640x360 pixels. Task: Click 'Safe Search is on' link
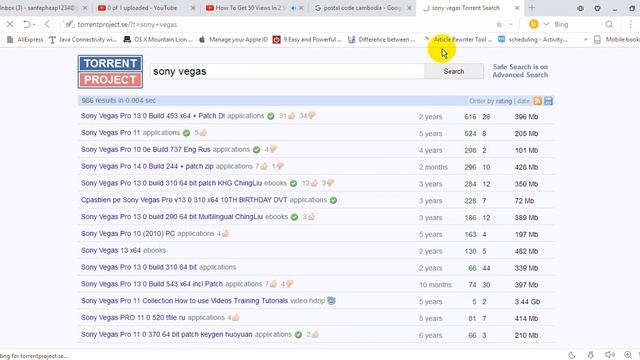point(520,67)
